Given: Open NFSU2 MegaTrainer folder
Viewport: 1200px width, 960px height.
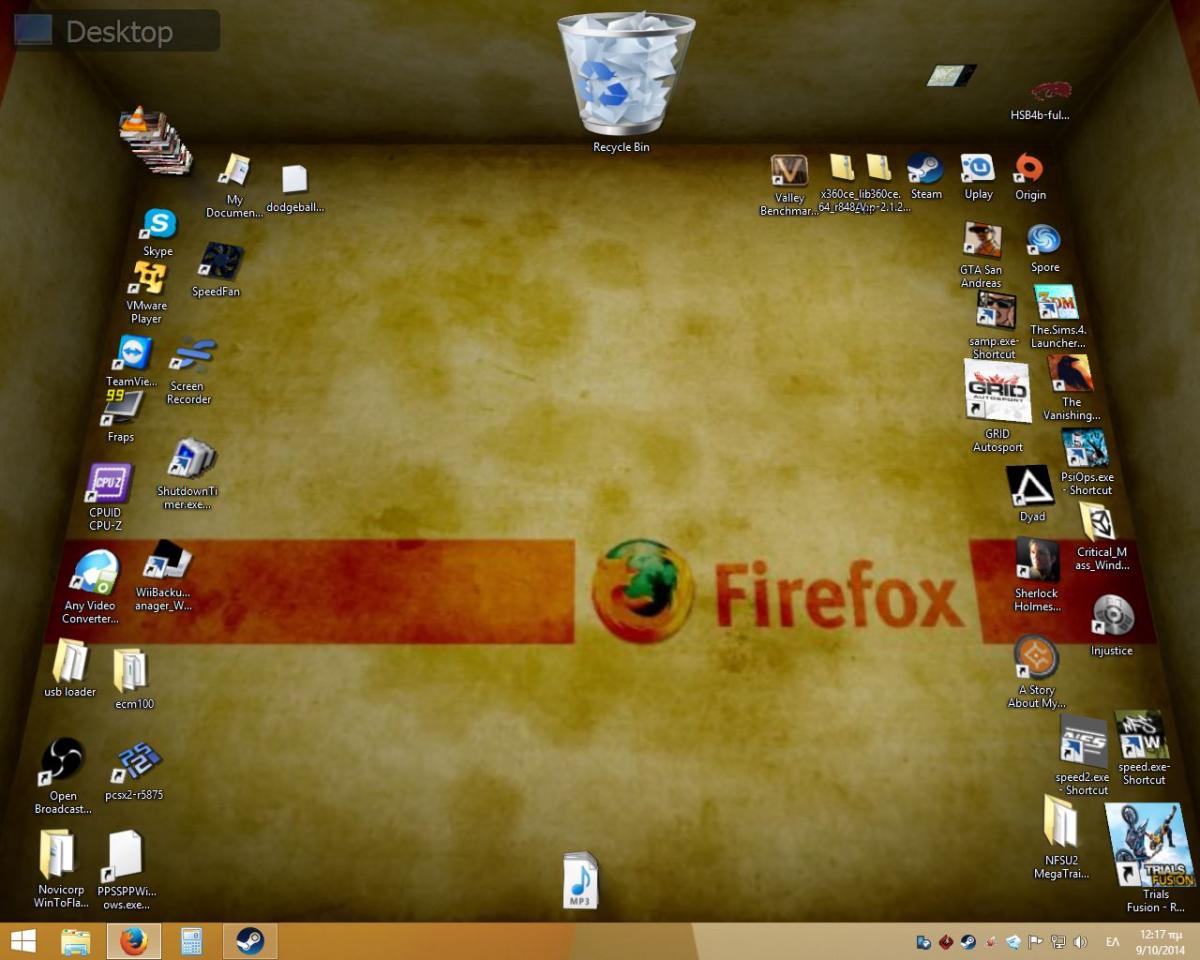Looking at the screenshot, I should 1059,822.
